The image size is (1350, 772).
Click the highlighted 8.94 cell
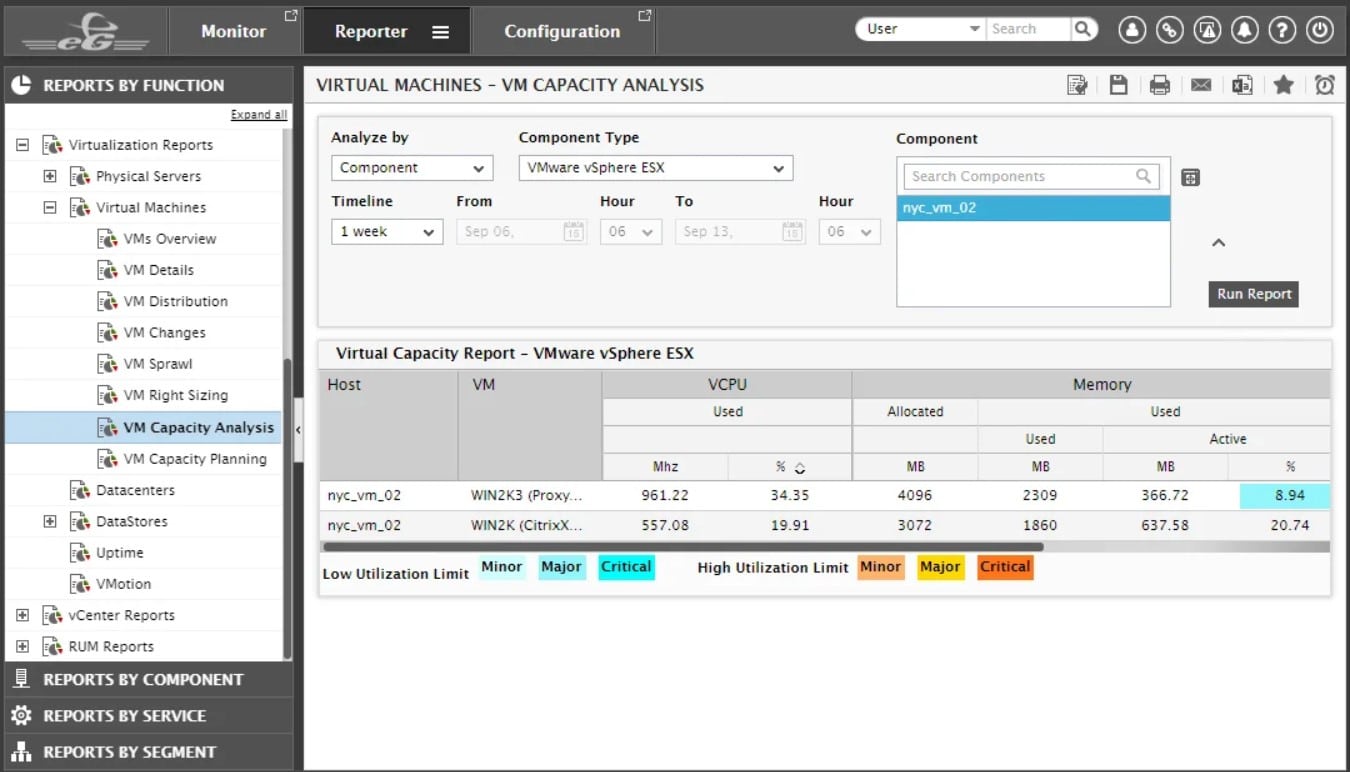(x=1284, y=496)
